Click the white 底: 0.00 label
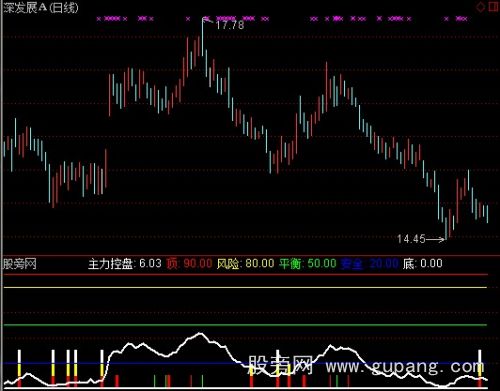500x391 pixels. click(423, 264)
